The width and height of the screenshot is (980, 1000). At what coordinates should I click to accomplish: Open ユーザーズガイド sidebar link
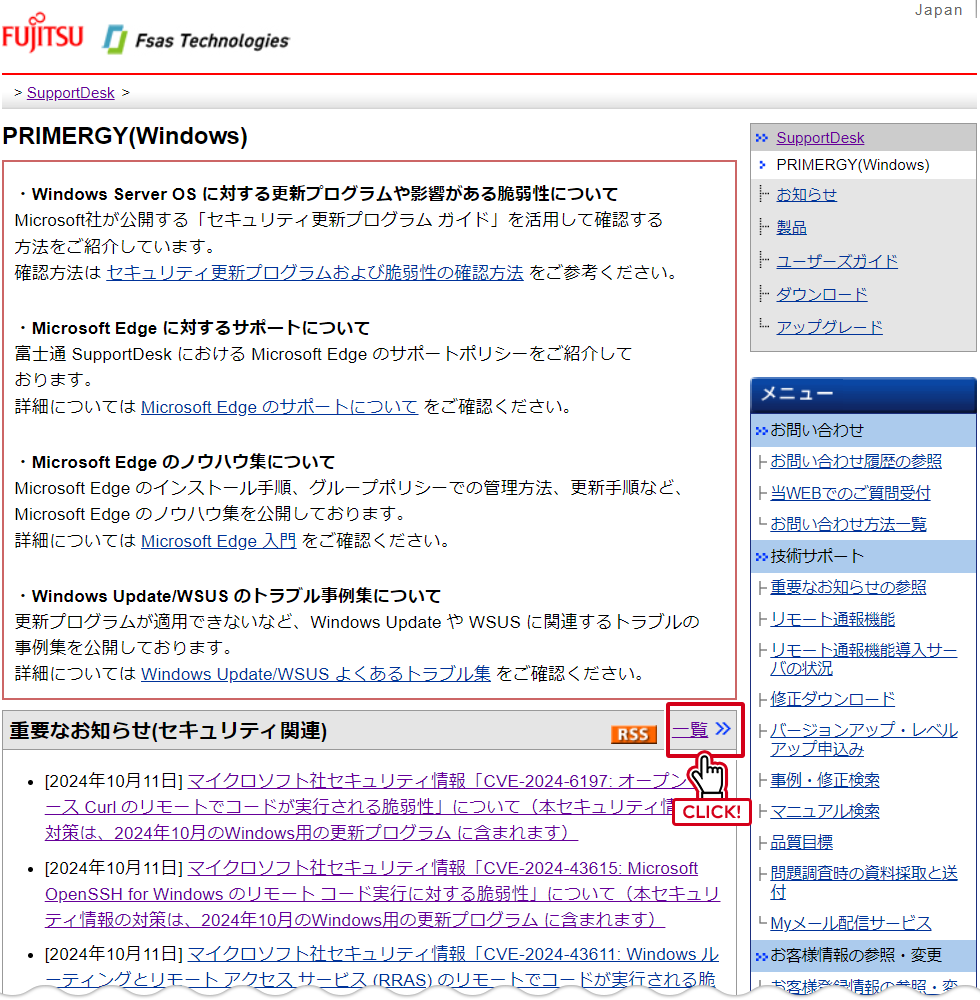click(x=837, y=261)
